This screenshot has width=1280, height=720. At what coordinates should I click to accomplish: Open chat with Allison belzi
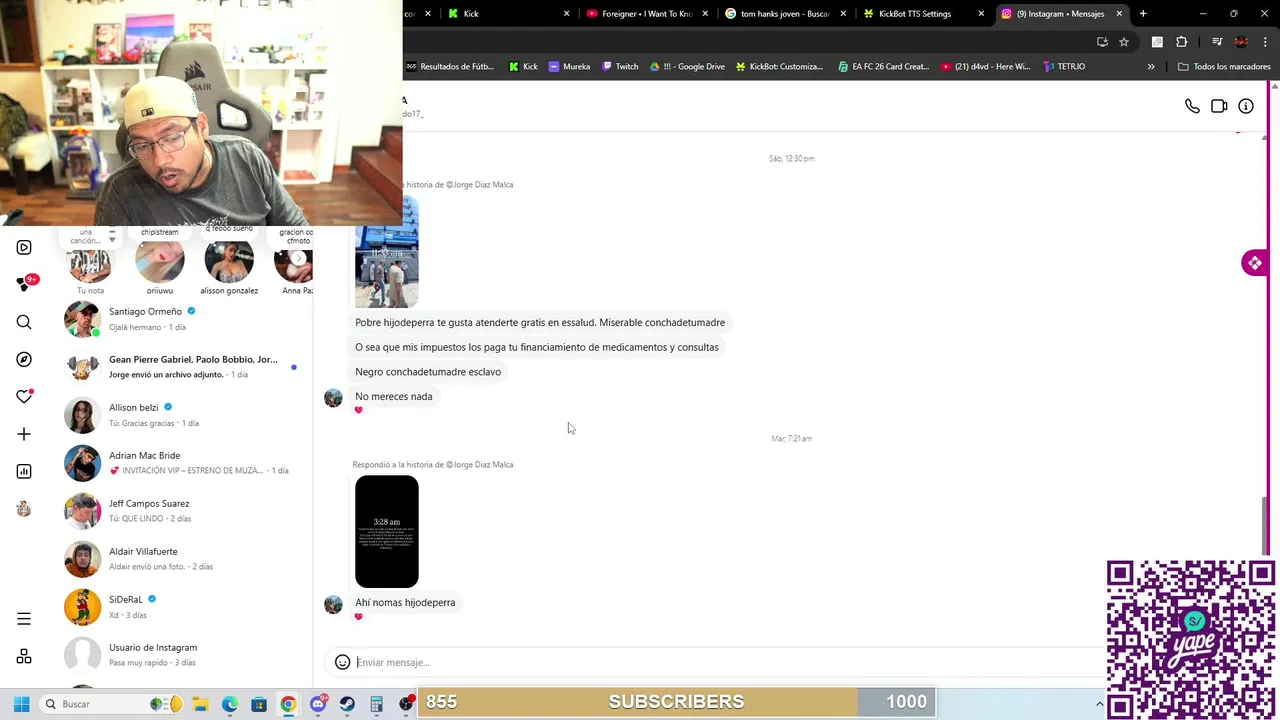pos(186,415)
